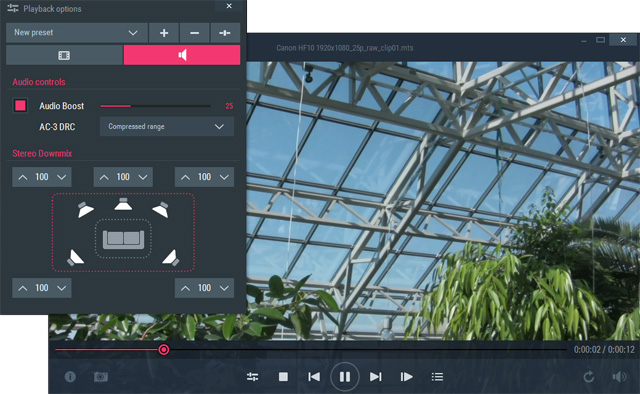640x394 pixels.
Task: Skip to the previous track
Action: click(314, 376)
